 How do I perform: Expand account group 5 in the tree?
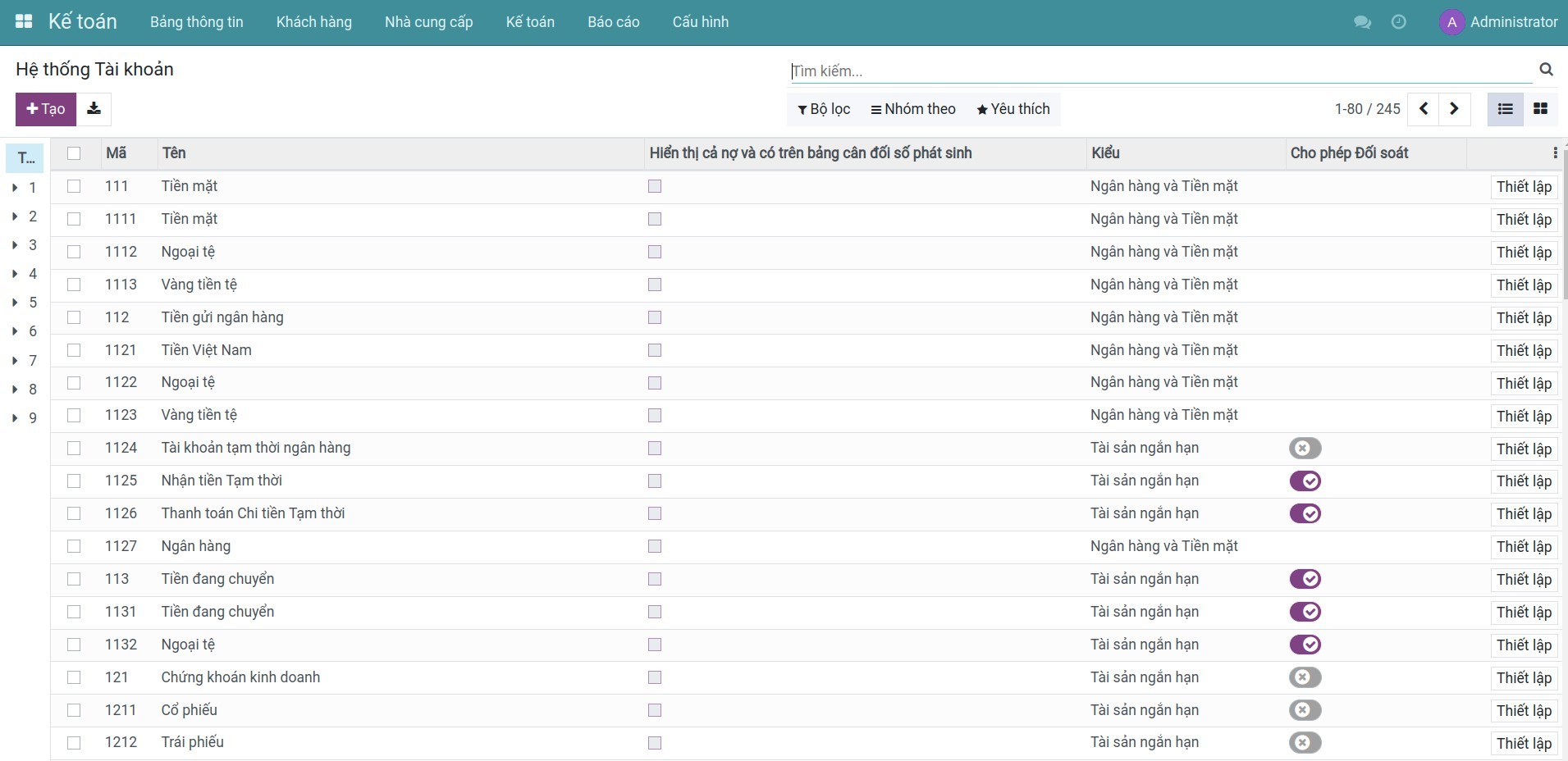click(16, 303)
